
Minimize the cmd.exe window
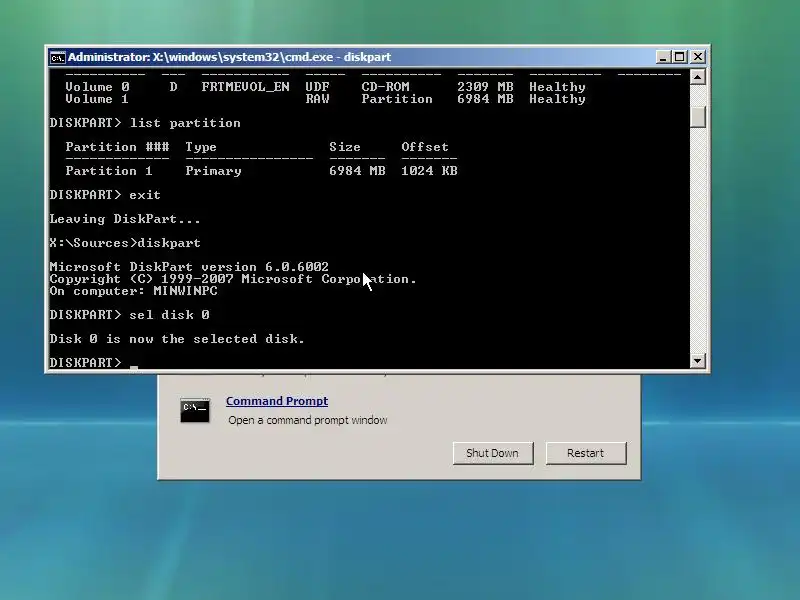pyautogui.click(x=662, y=57)
